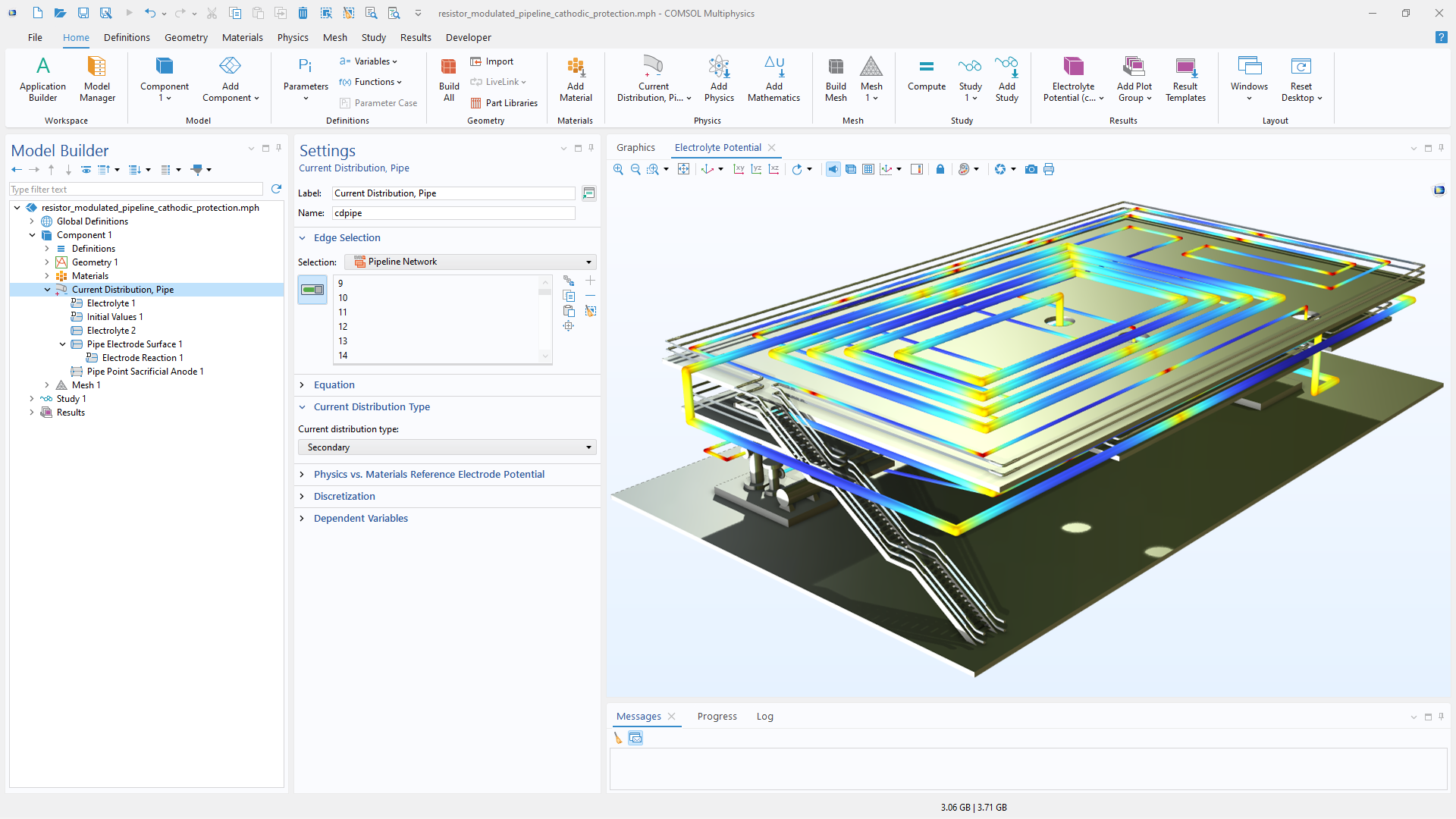1456x819 pixels.
Task: Click the Compute study button
Action: pyautogui.click(x=926, y=76)
